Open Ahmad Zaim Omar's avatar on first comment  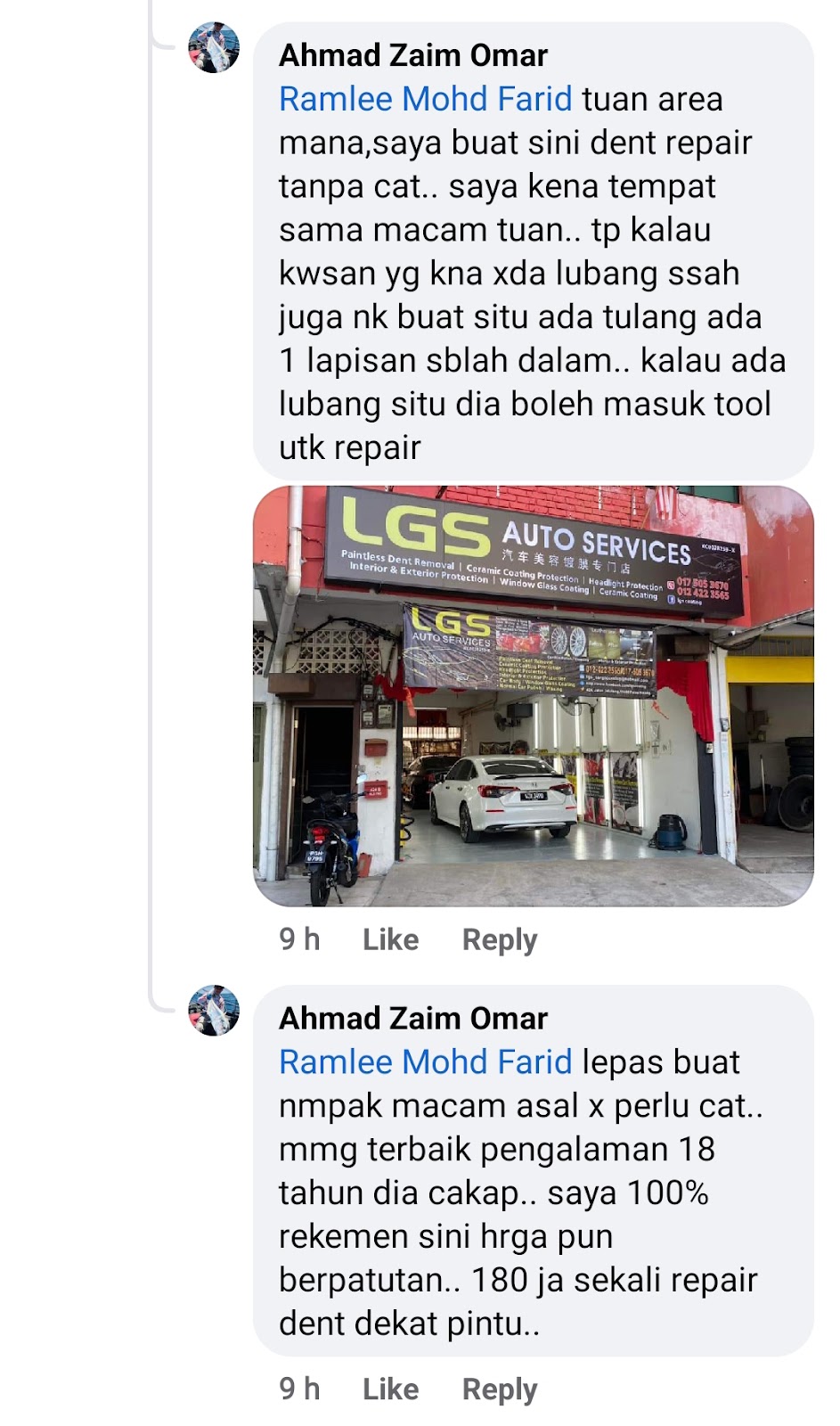(x=214, y=47)
